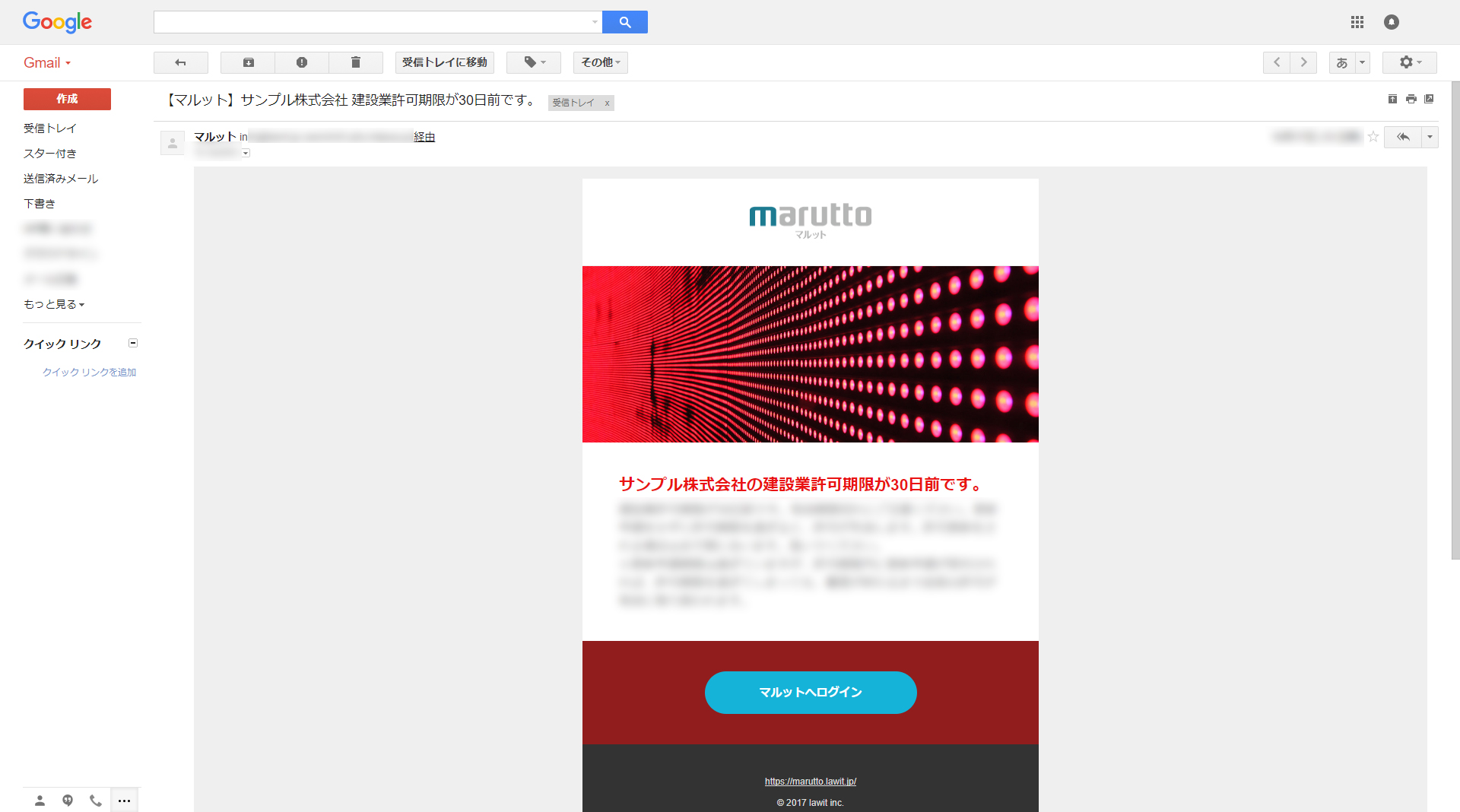Click in the Gmail search field

click(x=373, y=22)
